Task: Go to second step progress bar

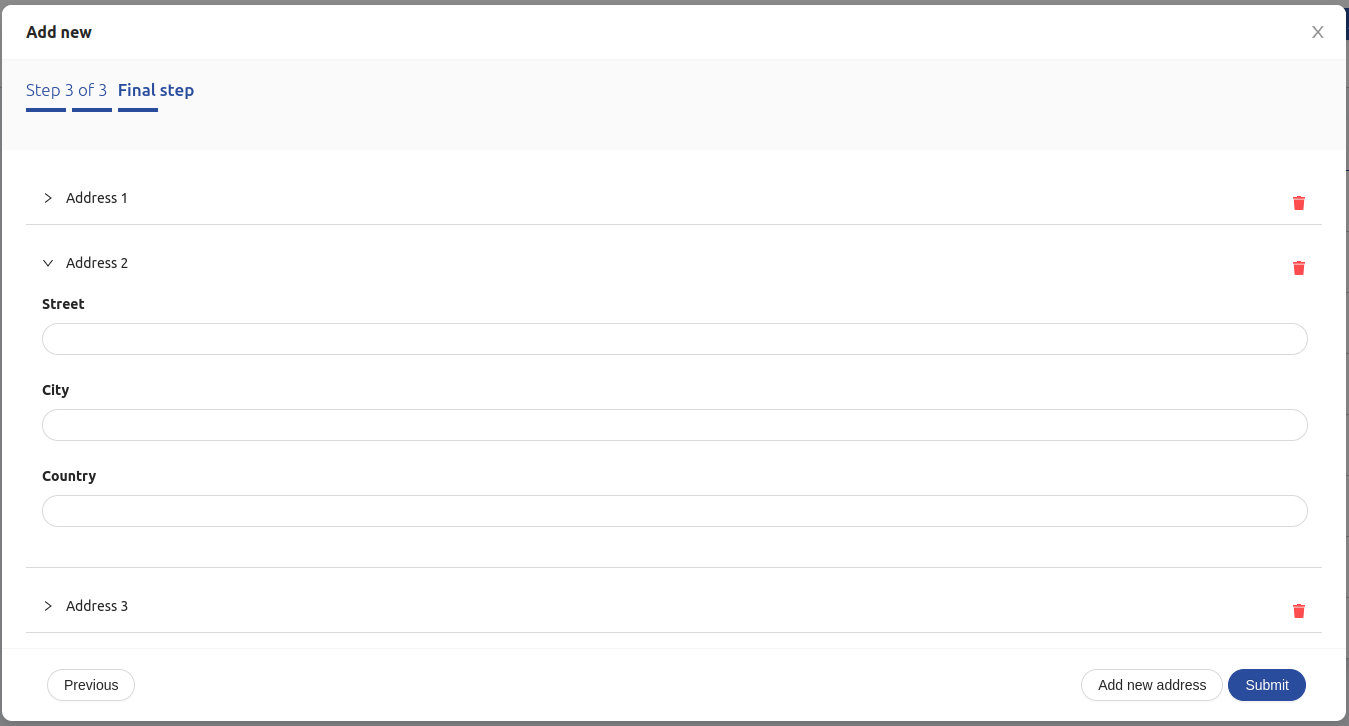Action: (92, 110)
